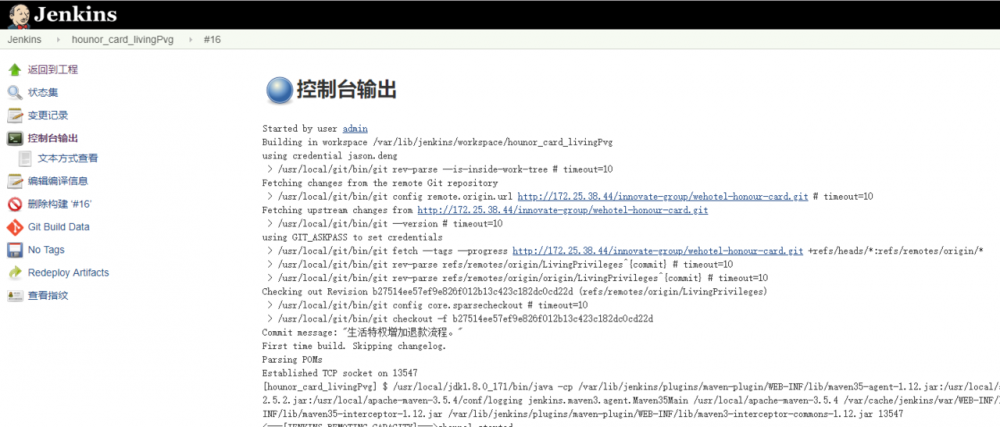Image resolution: width=1000 pixels, height=427 pixels.
Task: Open 文本方式查看 plain text link
Action: pos(68,158)
